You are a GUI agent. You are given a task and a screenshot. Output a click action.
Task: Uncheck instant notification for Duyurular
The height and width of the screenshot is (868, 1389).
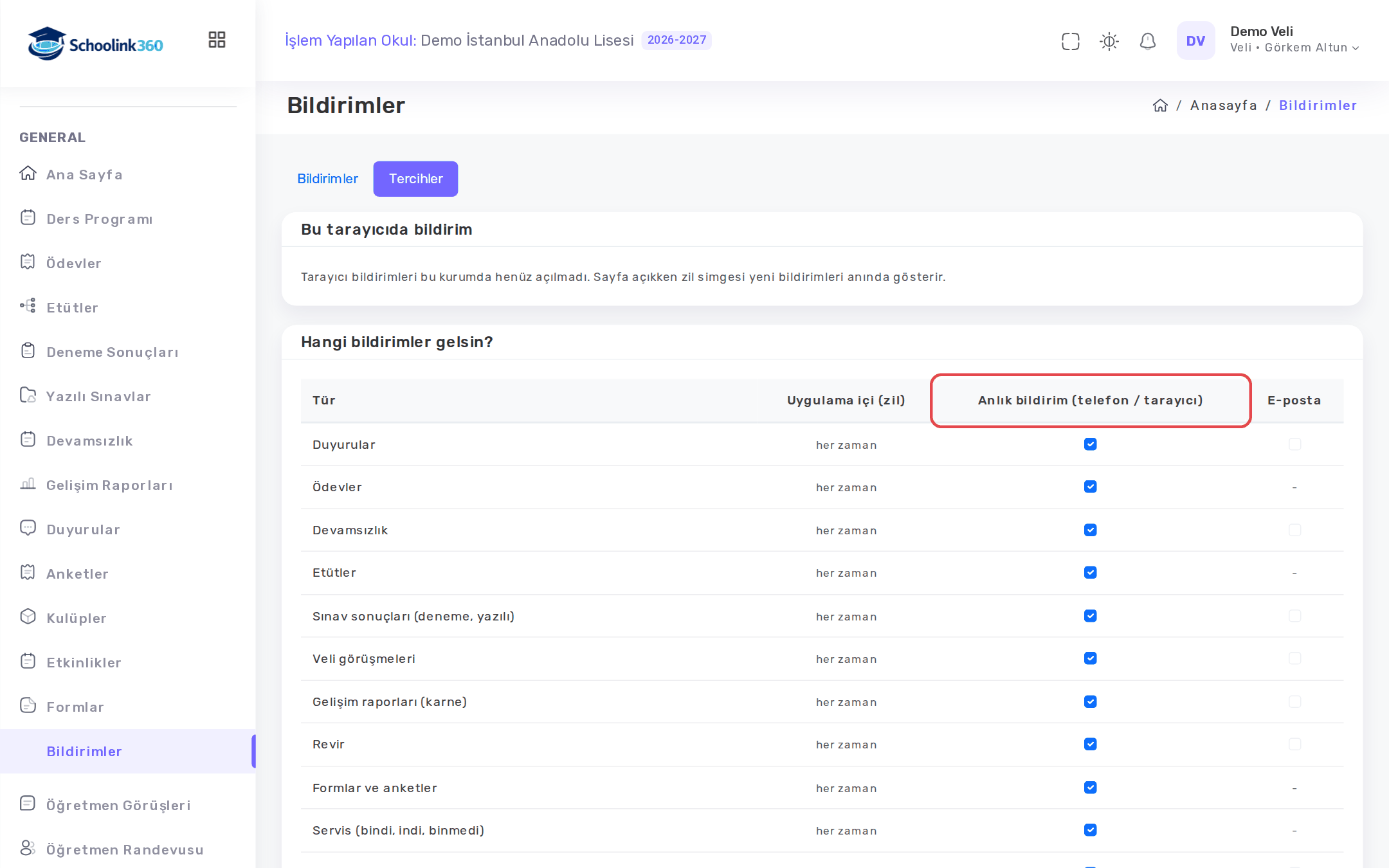(1090, 444)
